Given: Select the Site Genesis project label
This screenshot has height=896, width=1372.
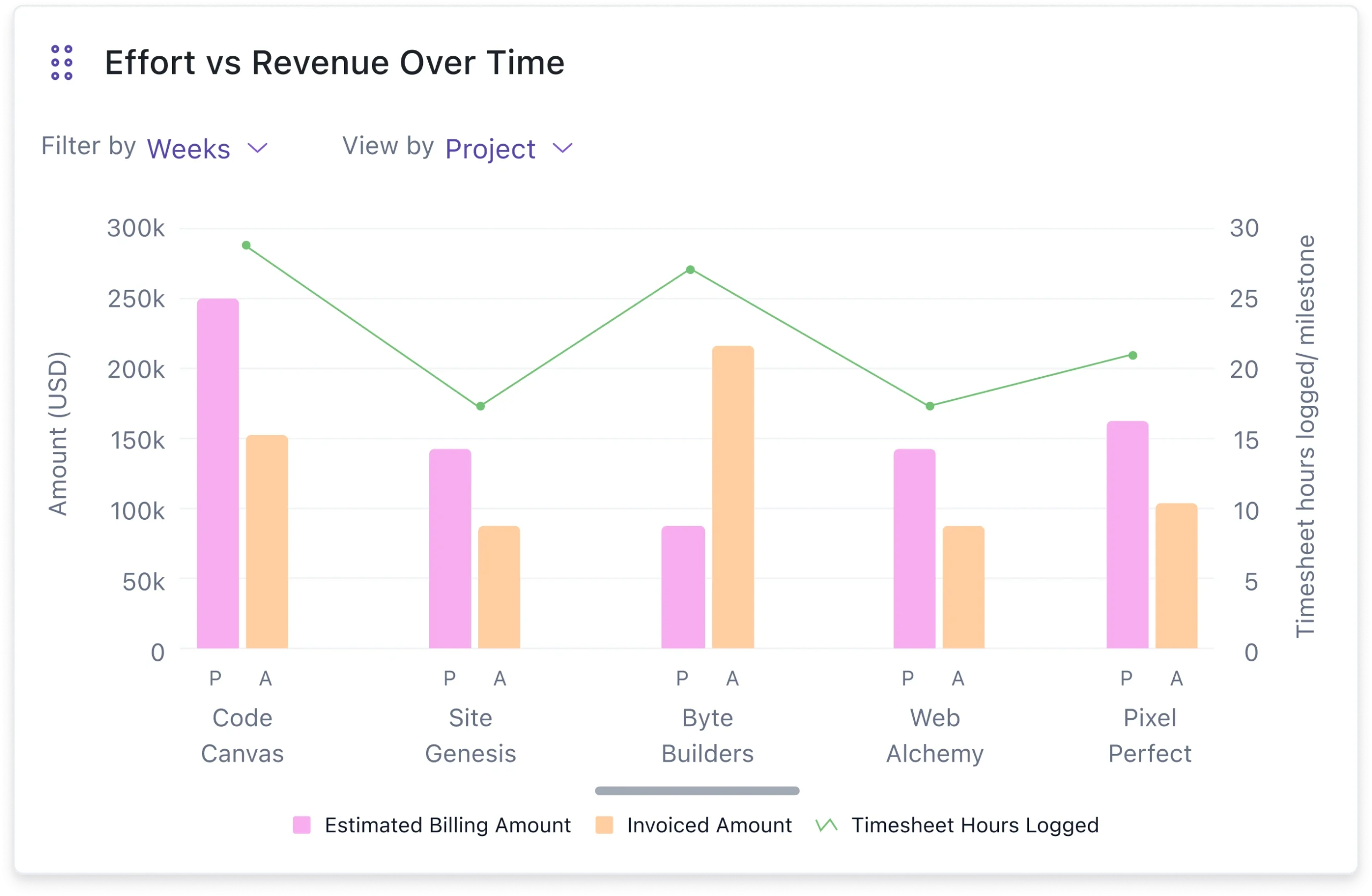Looking at the screenshot, I should (x=471, y=736).
